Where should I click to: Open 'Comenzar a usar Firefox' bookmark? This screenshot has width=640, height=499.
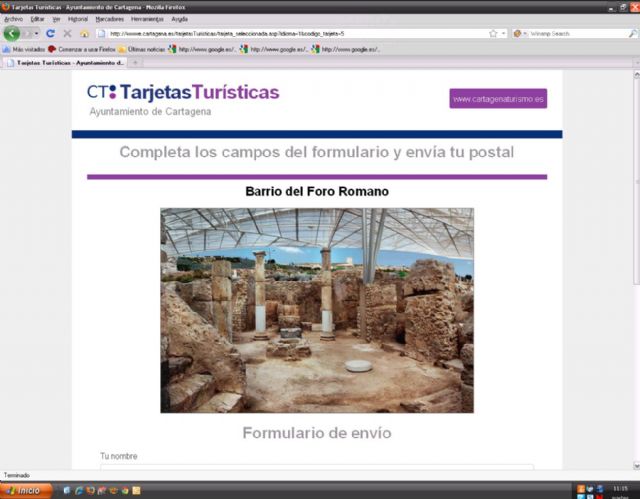click(82, 48)
